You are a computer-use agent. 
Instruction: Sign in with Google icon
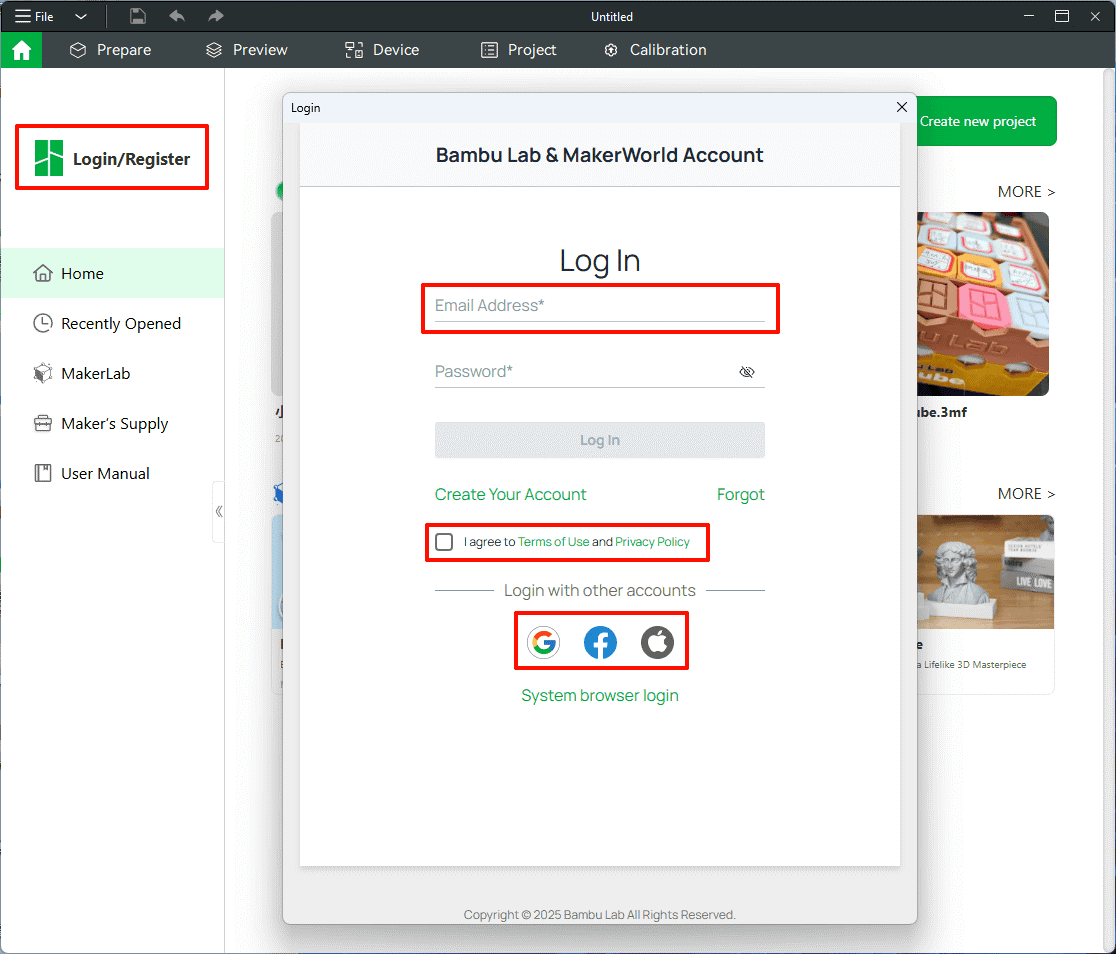(543, 642)
